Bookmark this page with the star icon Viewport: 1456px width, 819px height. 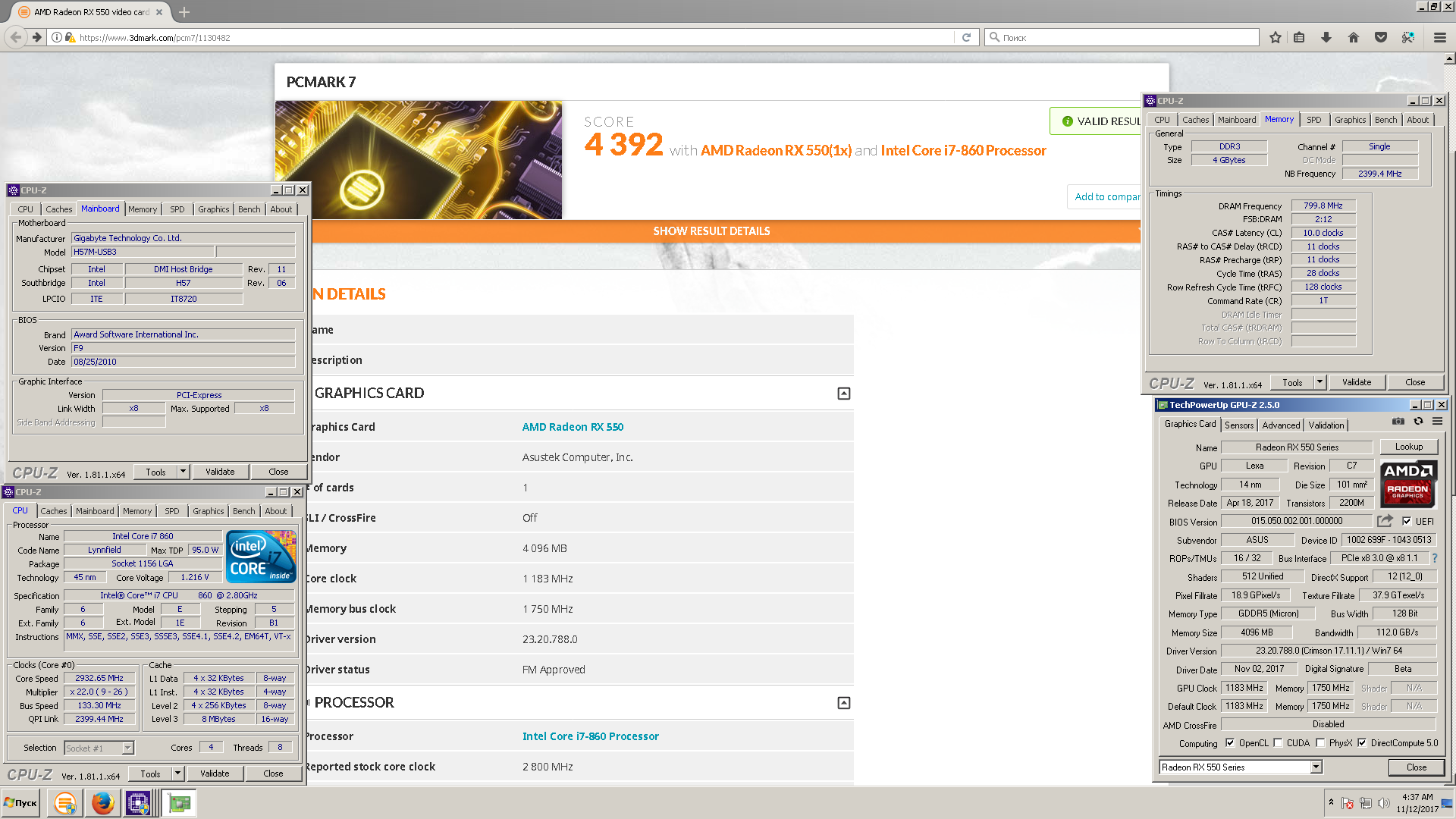click(x=1276, y=37)
